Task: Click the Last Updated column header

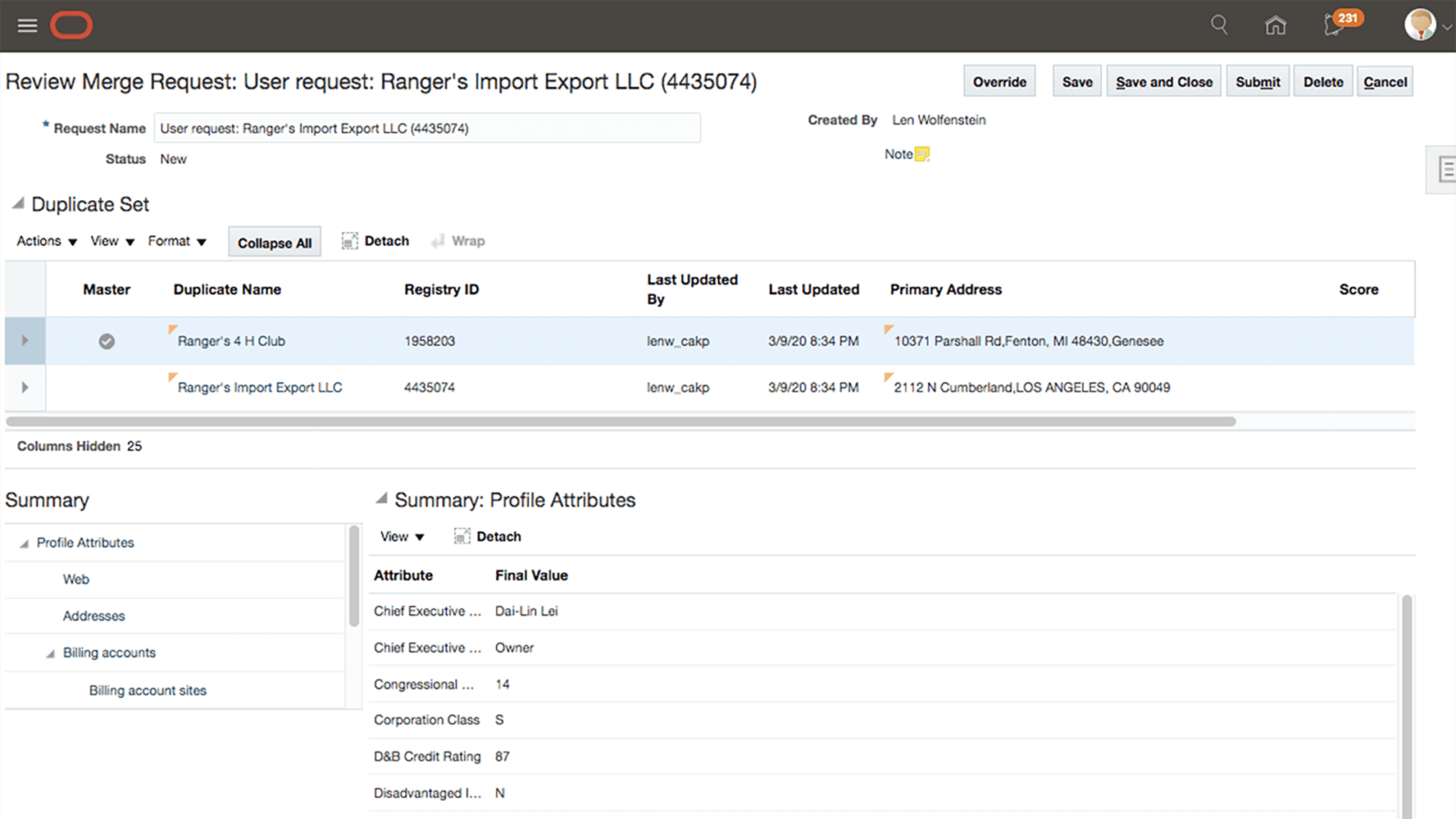Action: pos(814,289)
